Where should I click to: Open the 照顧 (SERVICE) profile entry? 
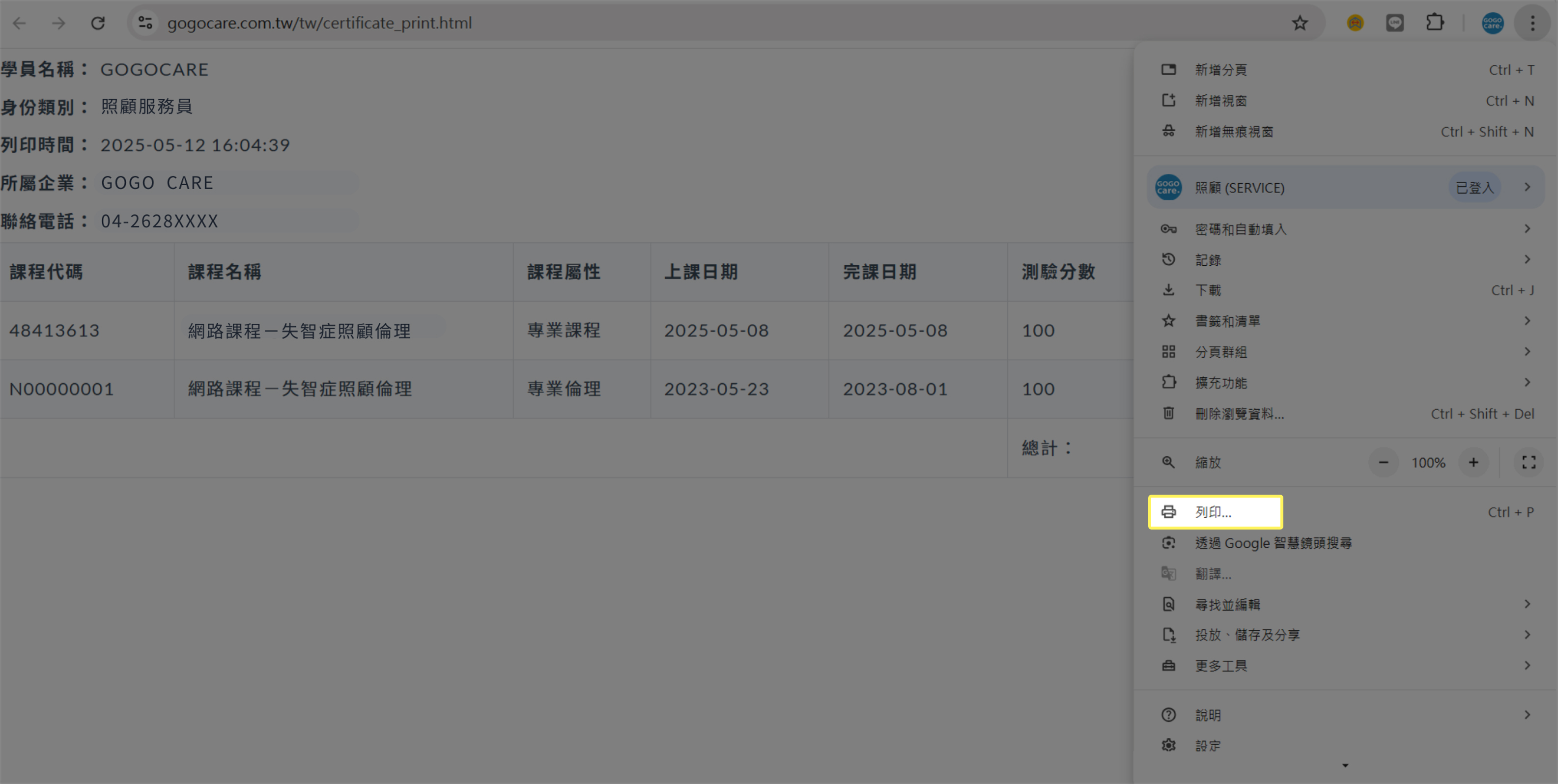click(1346, 187)
